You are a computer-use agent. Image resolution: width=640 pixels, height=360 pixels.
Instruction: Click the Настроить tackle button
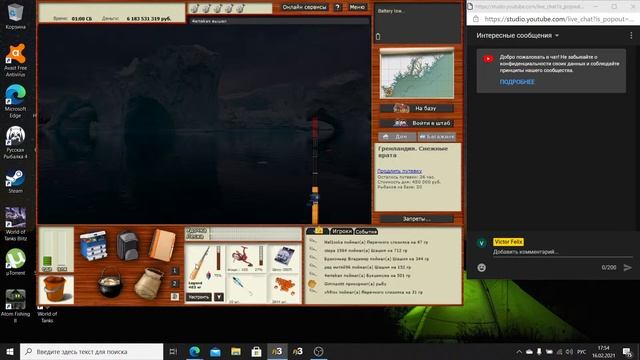(199, 297)
